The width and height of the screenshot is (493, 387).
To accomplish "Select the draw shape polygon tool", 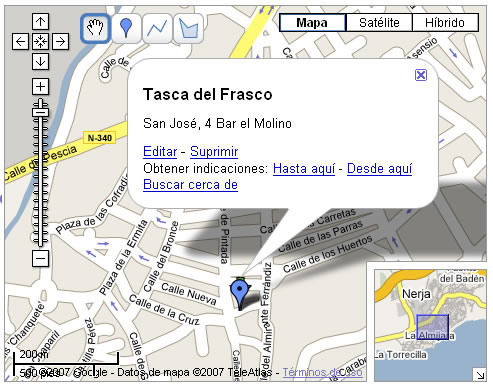I will pos(188,28).
